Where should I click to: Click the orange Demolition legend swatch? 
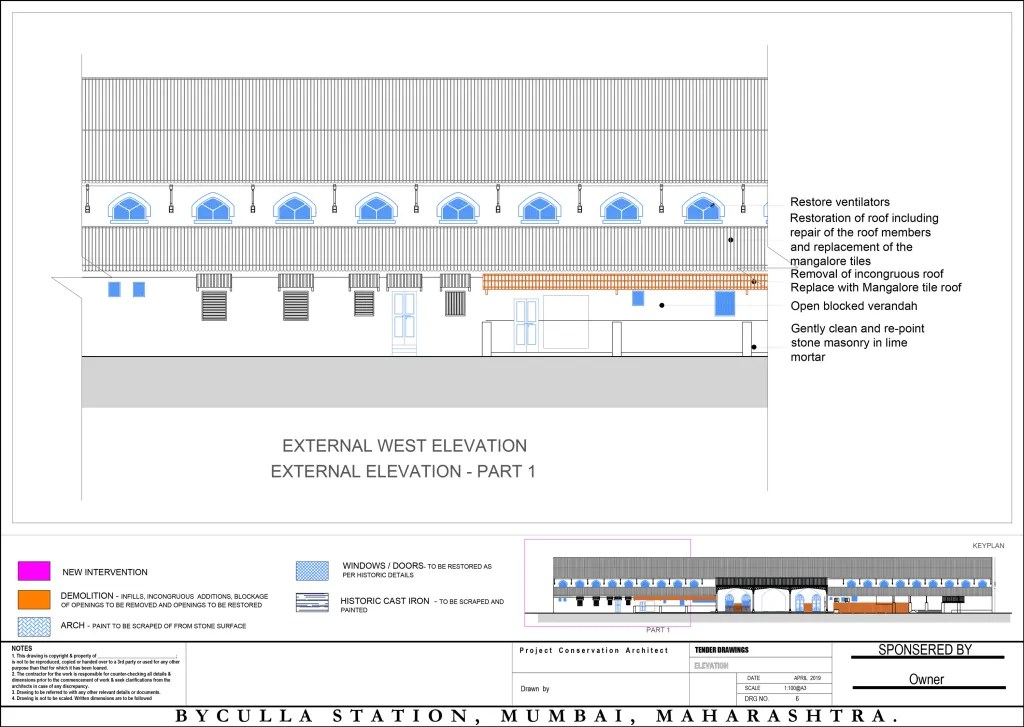(x=33, y=599)
